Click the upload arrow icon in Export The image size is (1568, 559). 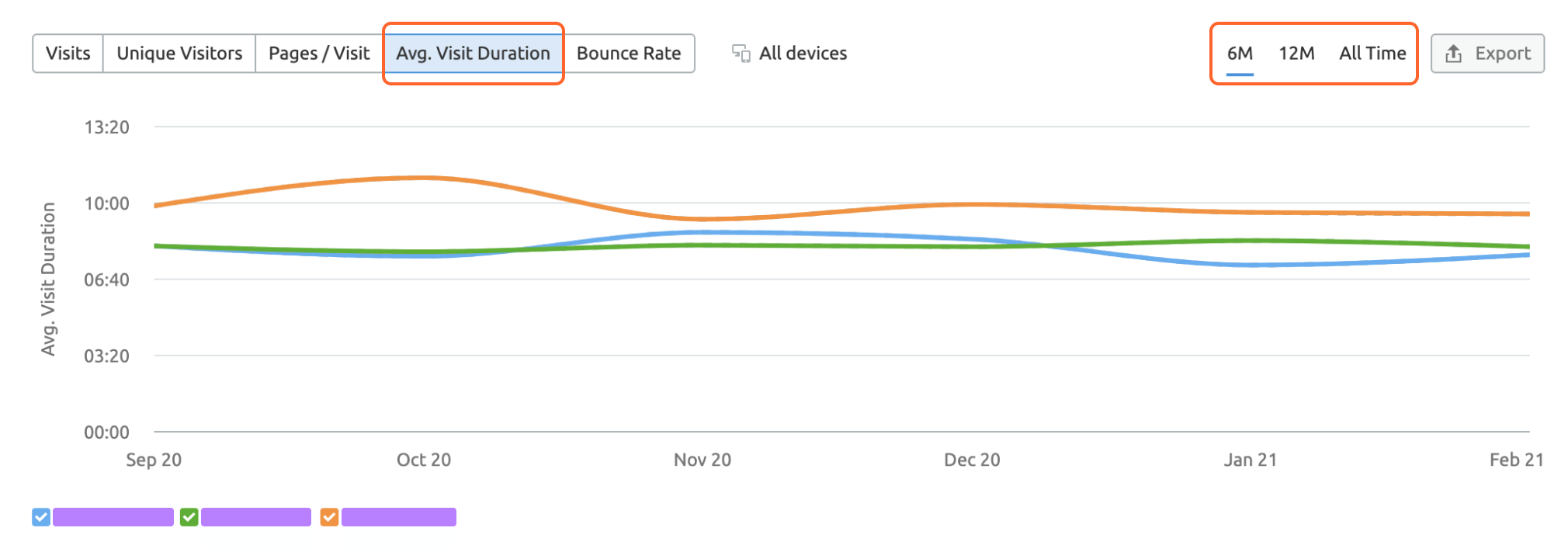click(x=1453, y=54)
